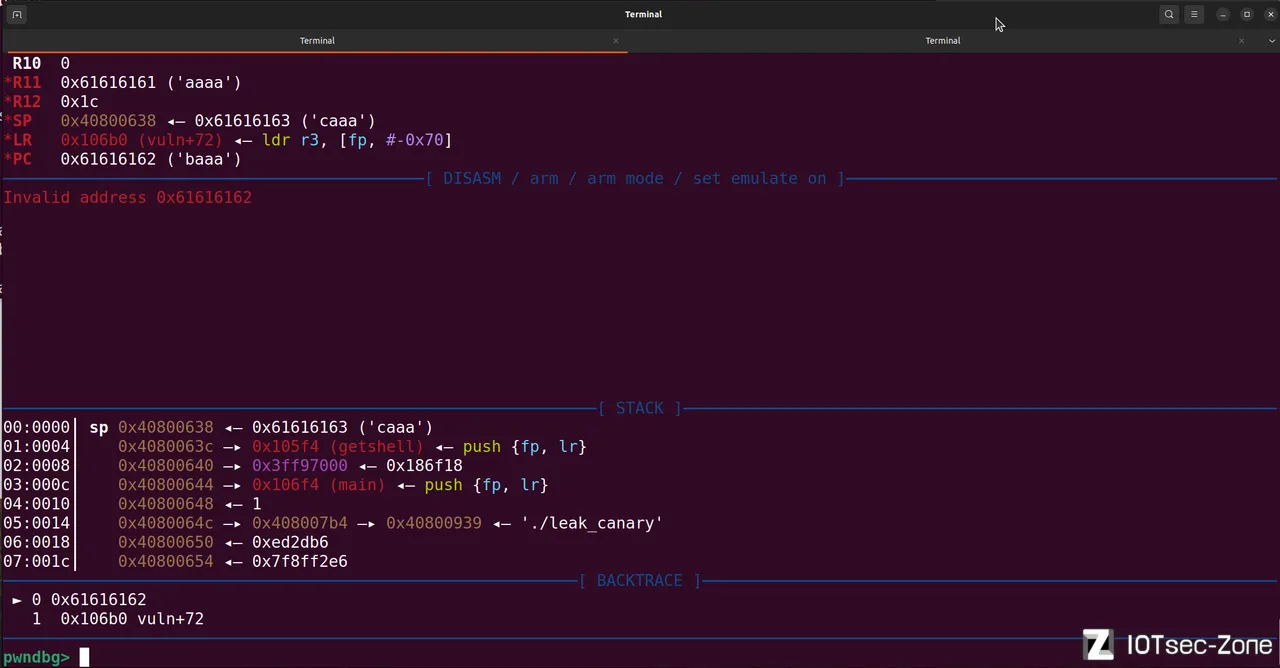Select the value 0x7f8ff2e6
The width and height of the screenshot is (1280, 668).
tap(300, 561)
